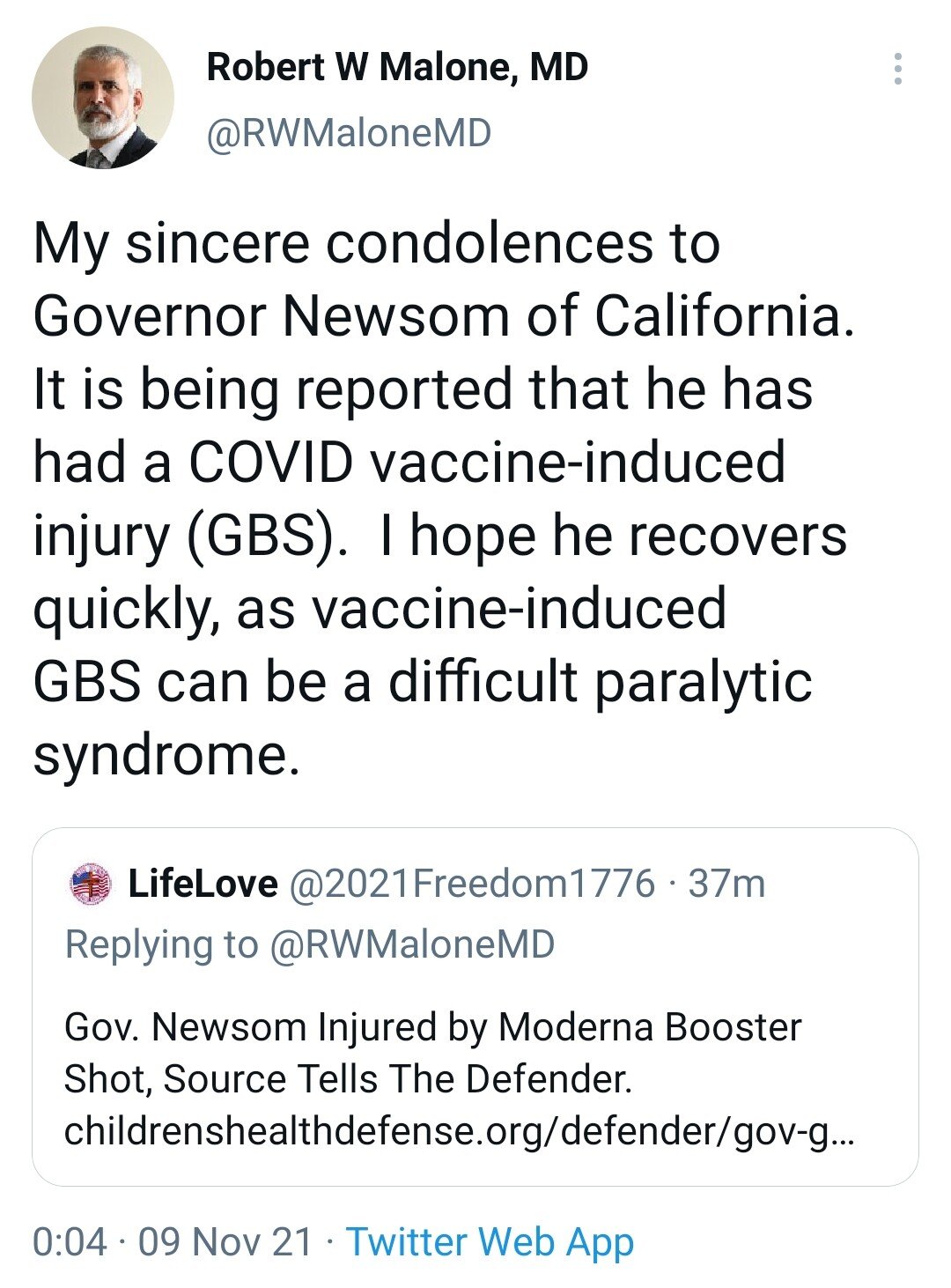Click 'Governor Newsom of California.' in tweet

point(444,316)
